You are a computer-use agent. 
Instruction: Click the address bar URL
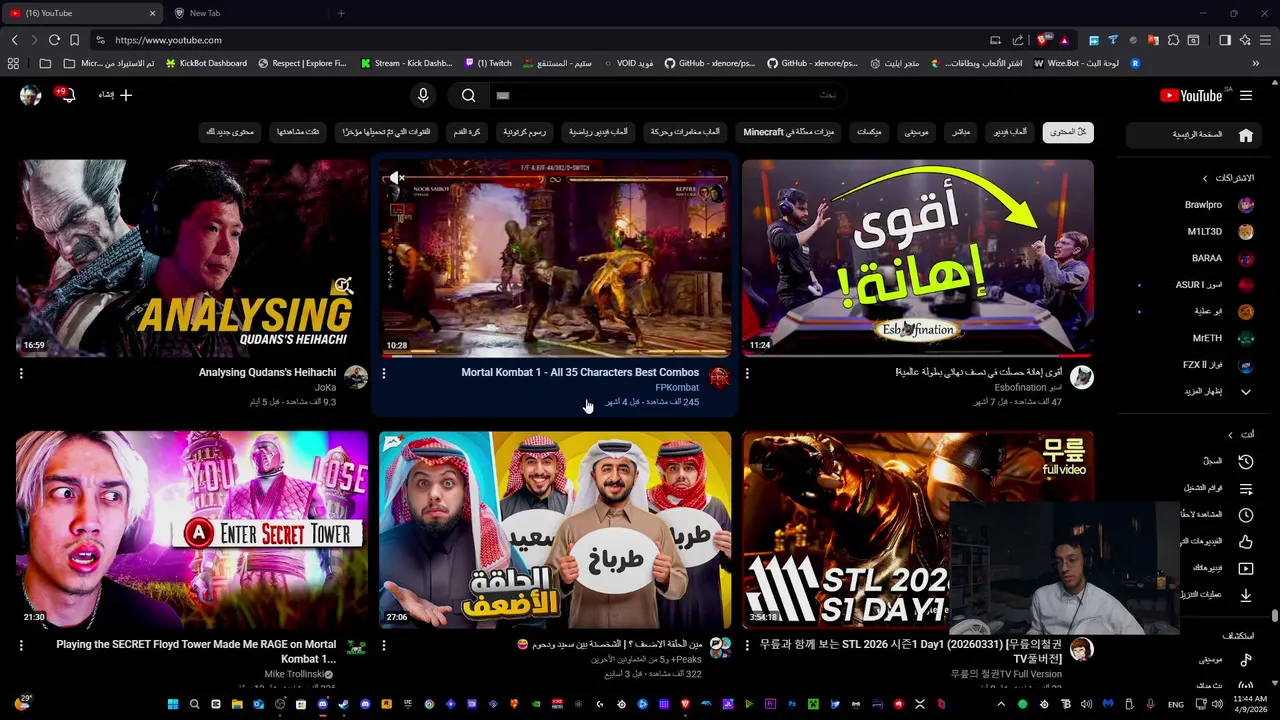168,40
